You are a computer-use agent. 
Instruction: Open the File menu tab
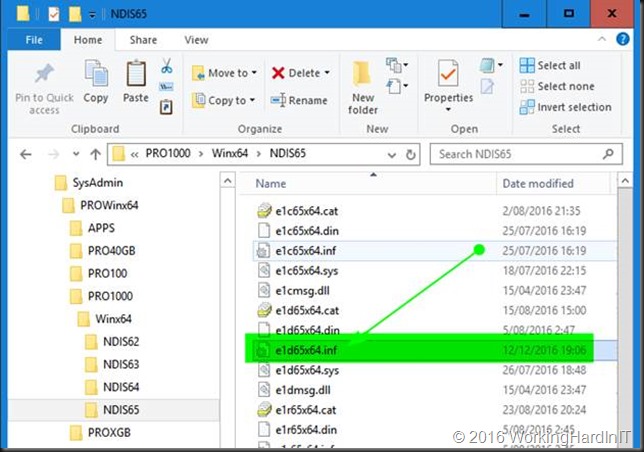pos(34,40)
